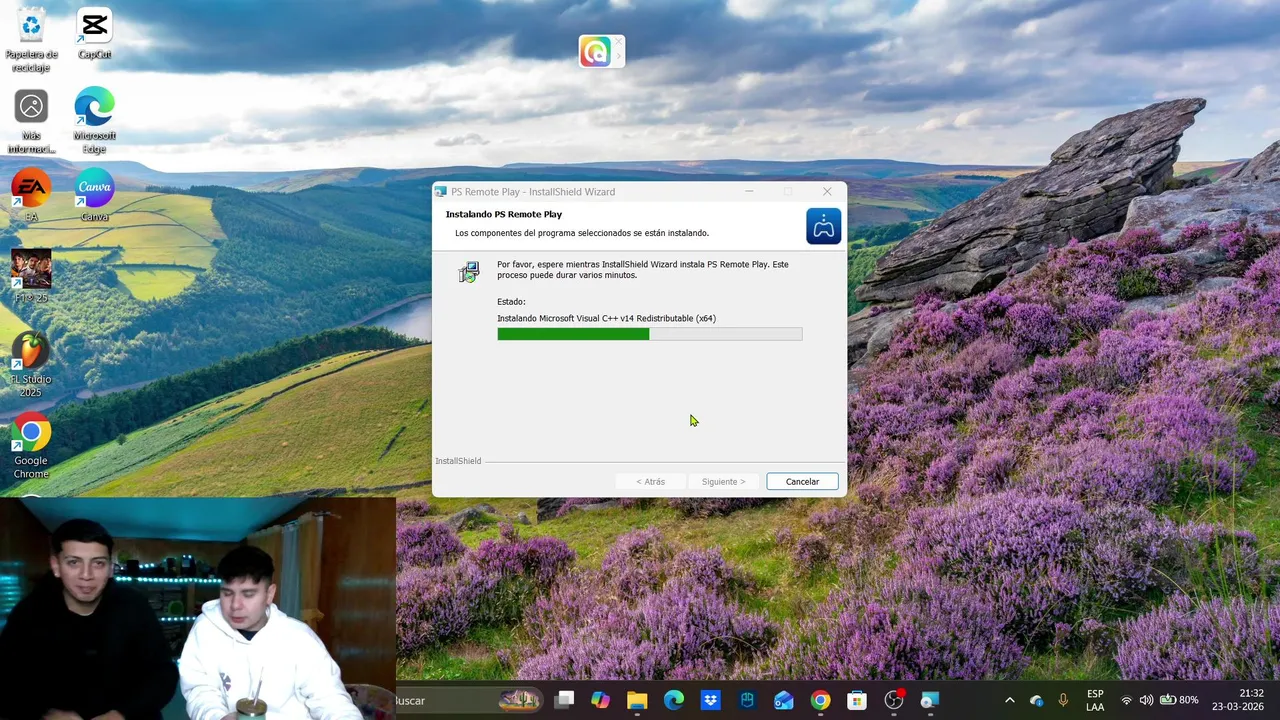Open Microsoft Edge on the taskbar
The image size is (1280, 720).
pyautogui.click(x=674, y=700)
